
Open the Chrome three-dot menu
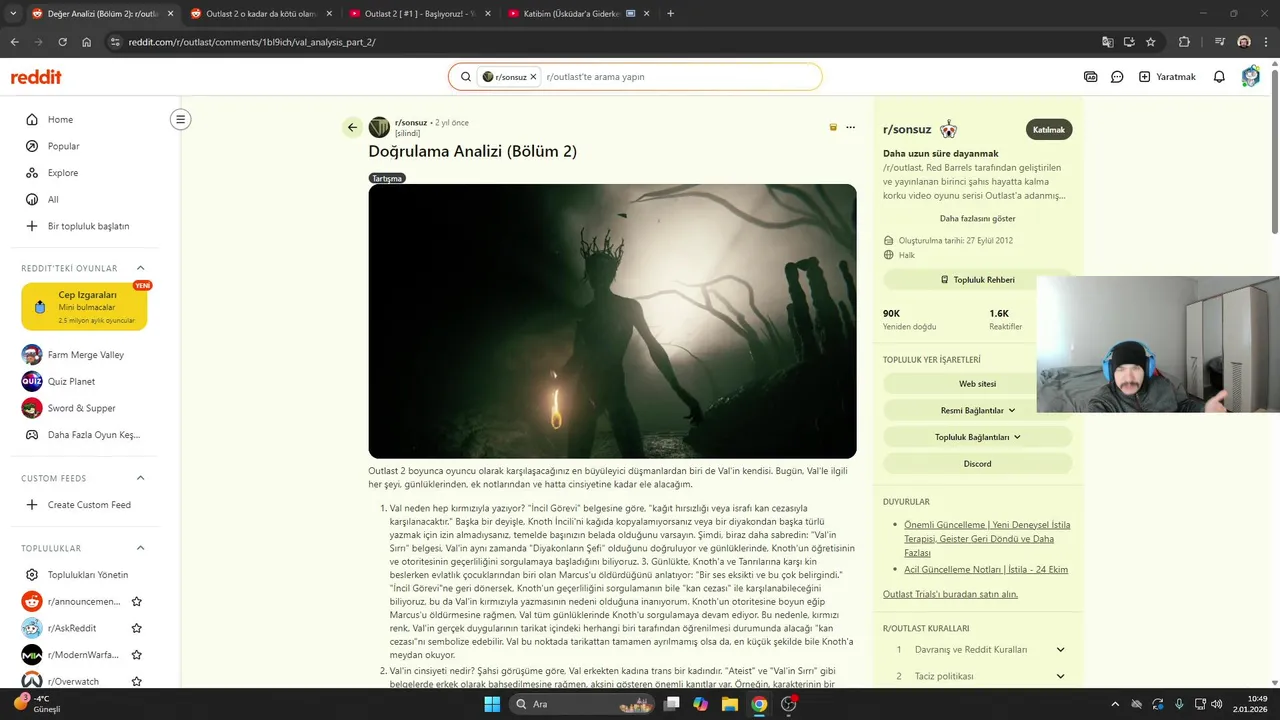1265,42
